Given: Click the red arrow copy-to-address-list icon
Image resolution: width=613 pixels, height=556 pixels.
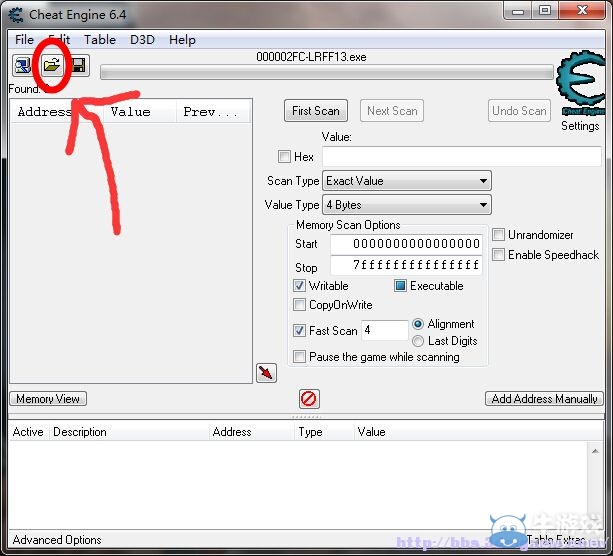Looking at the screenshot, I should (266, 373).
